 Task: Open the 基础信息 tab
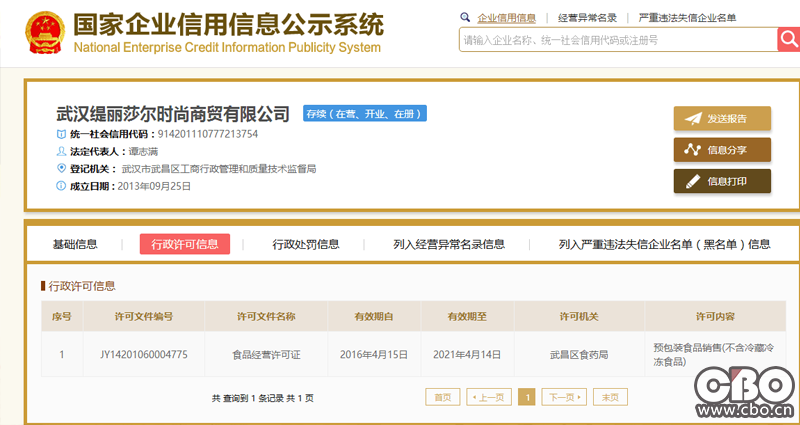click(75, 244)
